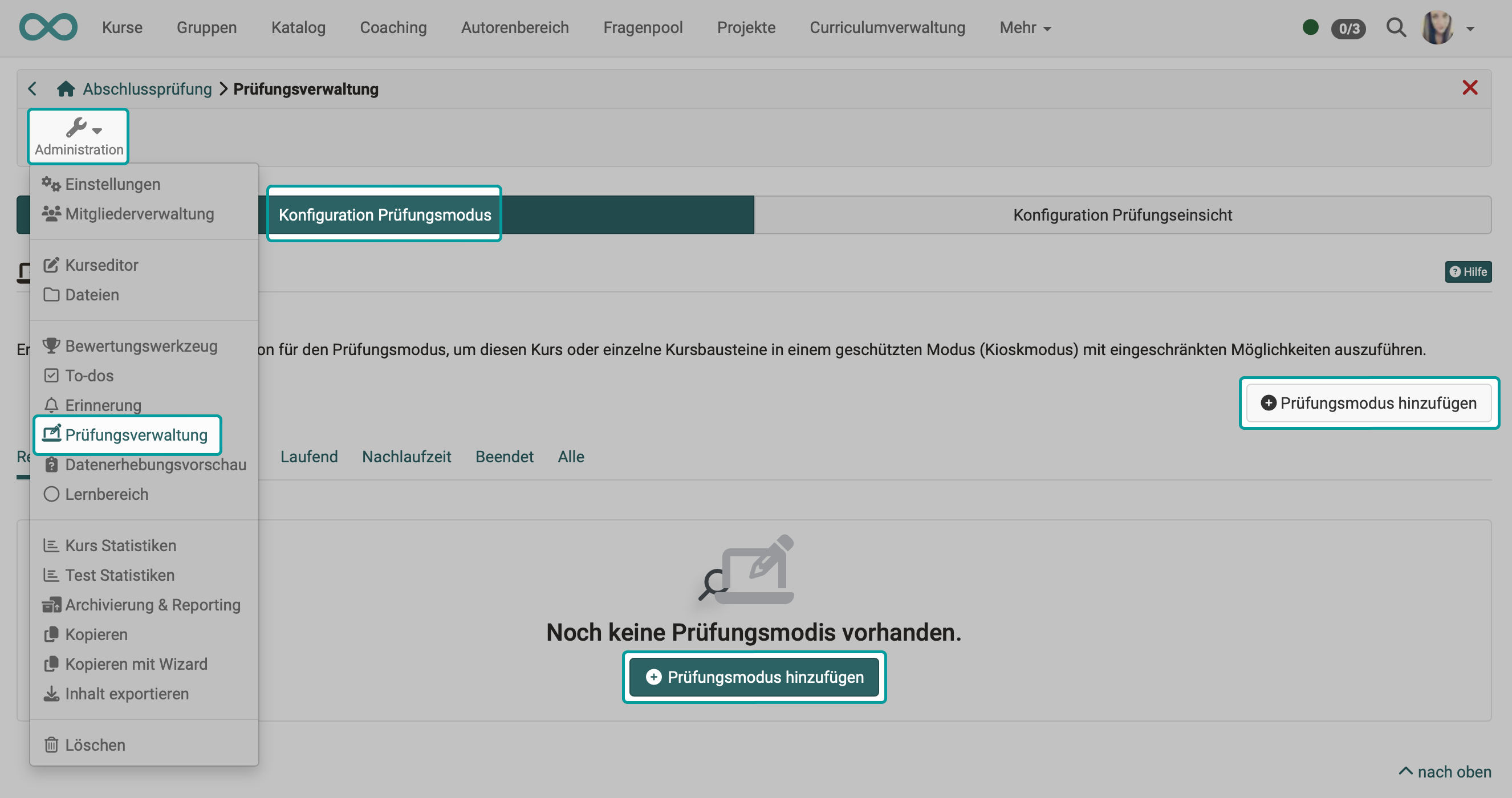The image size is (1512, 798).
Task: Open search with the magnifier icon
Action: (x=1396, y=27)
